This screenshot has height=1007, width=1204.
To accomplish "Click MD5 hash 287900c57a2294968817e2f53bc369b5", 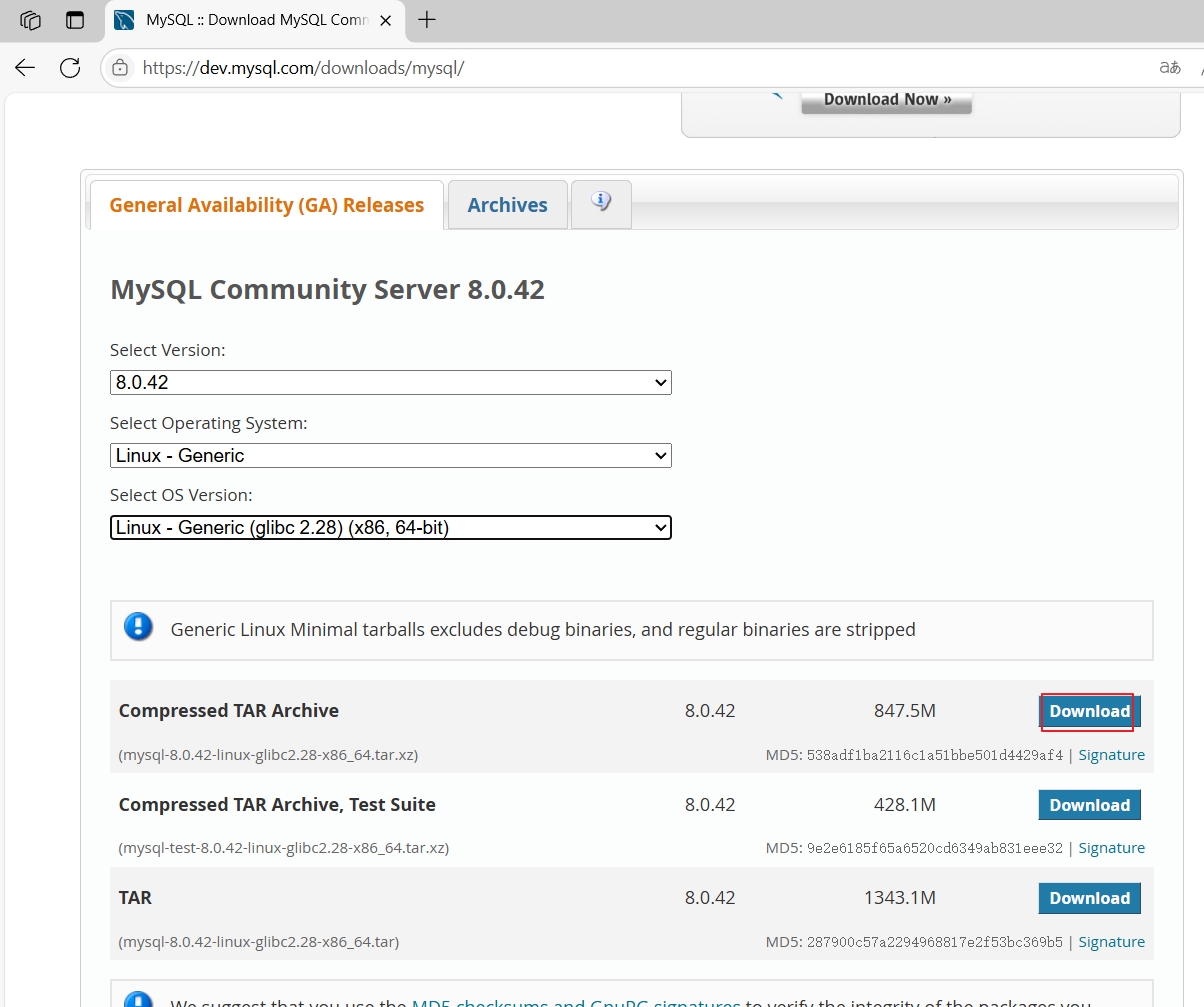I will click(x=935, y=942).
